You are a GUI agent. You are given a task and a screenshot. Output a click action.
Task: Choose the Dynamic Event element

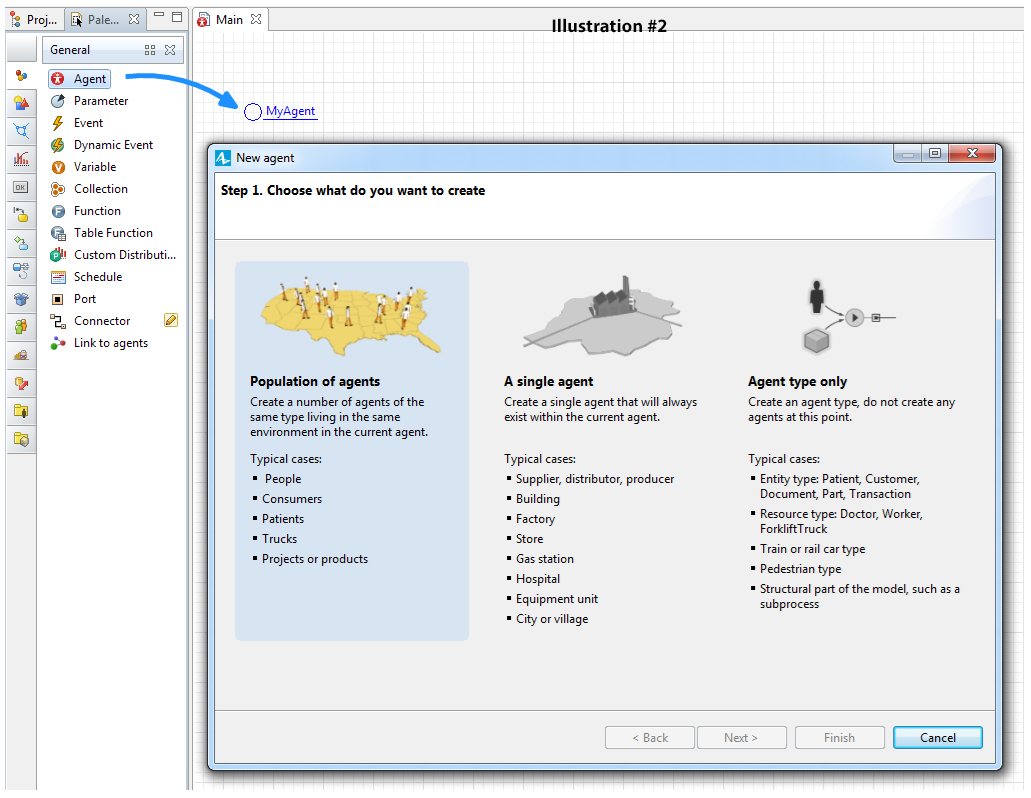click(x=112, y=145)
